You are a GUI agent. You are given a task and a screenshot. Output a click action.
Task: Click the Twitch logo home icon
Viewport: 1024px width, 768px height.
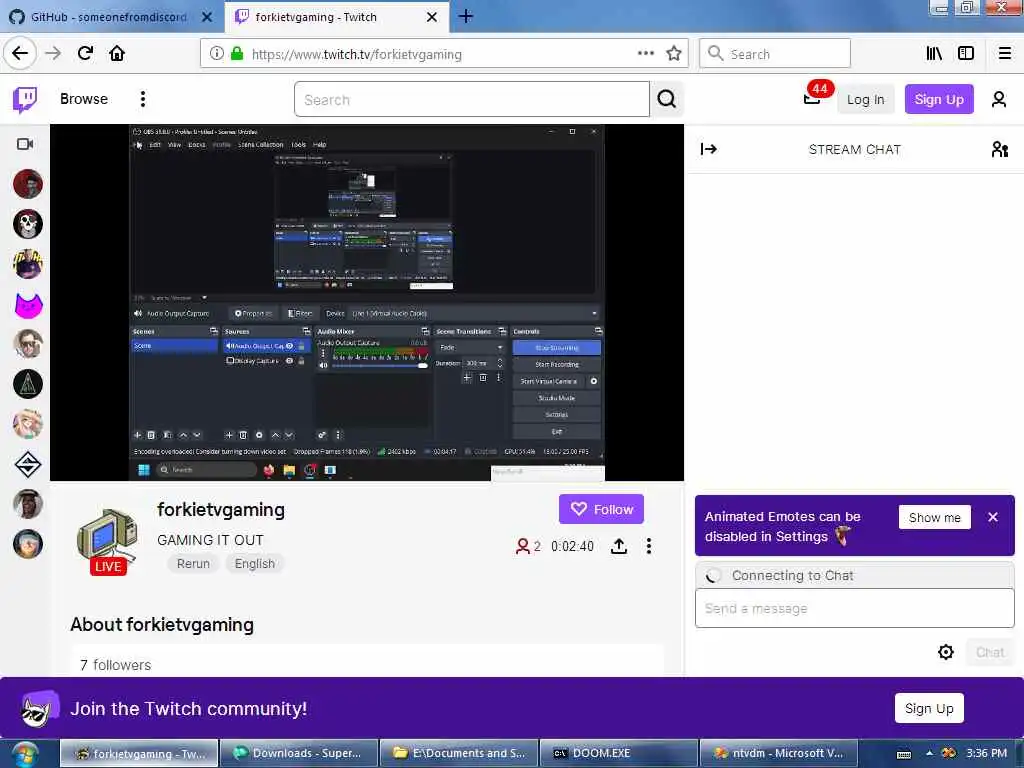25,99
